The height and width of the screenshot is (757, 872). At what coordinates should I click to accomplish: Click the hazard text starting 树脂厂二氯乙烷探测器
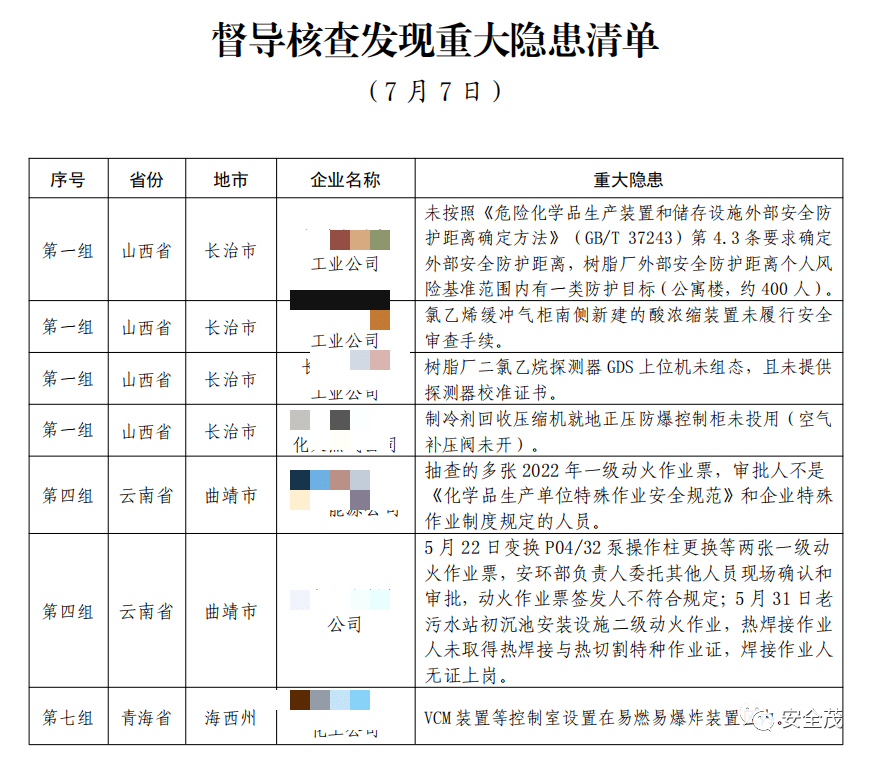coord(628,379)
